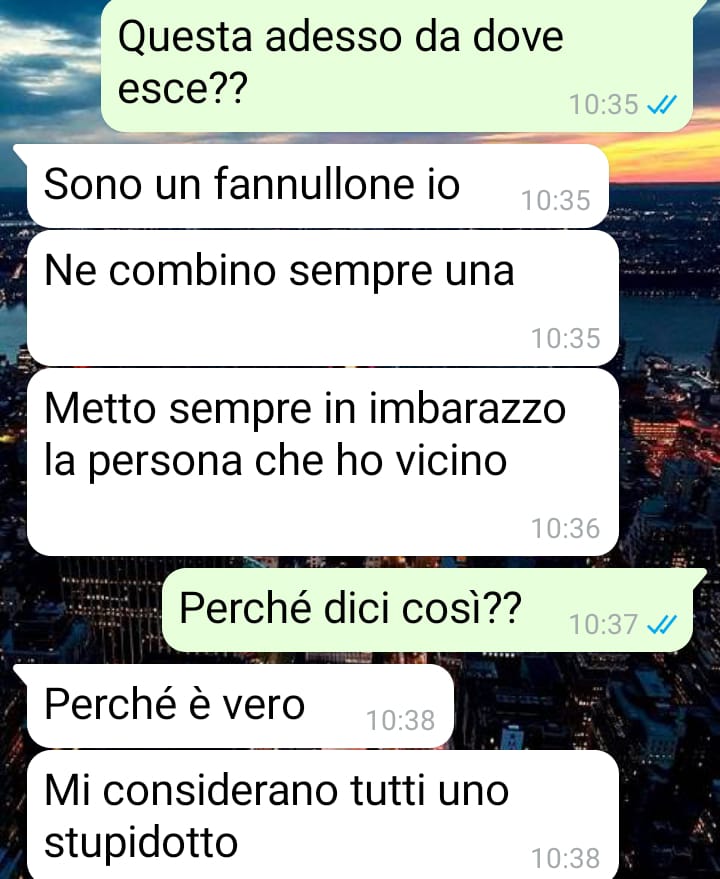Click the timestamp under 'stupidotto'
Image resolution: width=720 pixels, height=879 pixels.
point(565,859)
